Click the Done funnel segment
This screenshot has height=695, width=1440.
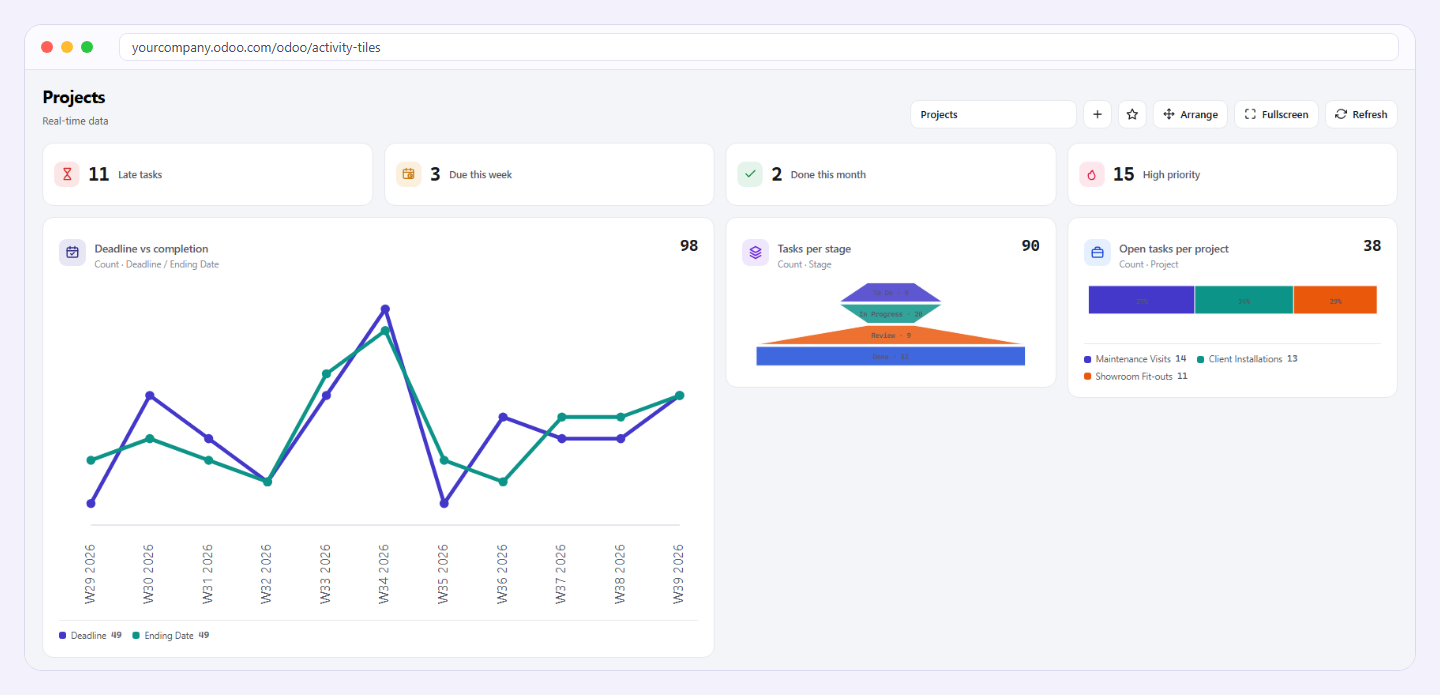pyautogui.click(x=891, y=356)
